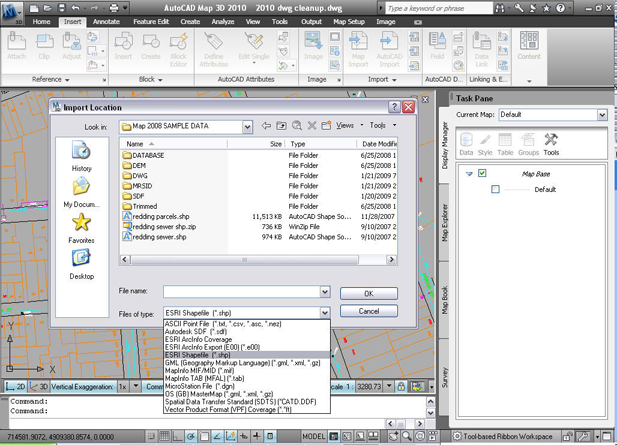
Task: Click the Insert block icon
Action: click(124, 46)
